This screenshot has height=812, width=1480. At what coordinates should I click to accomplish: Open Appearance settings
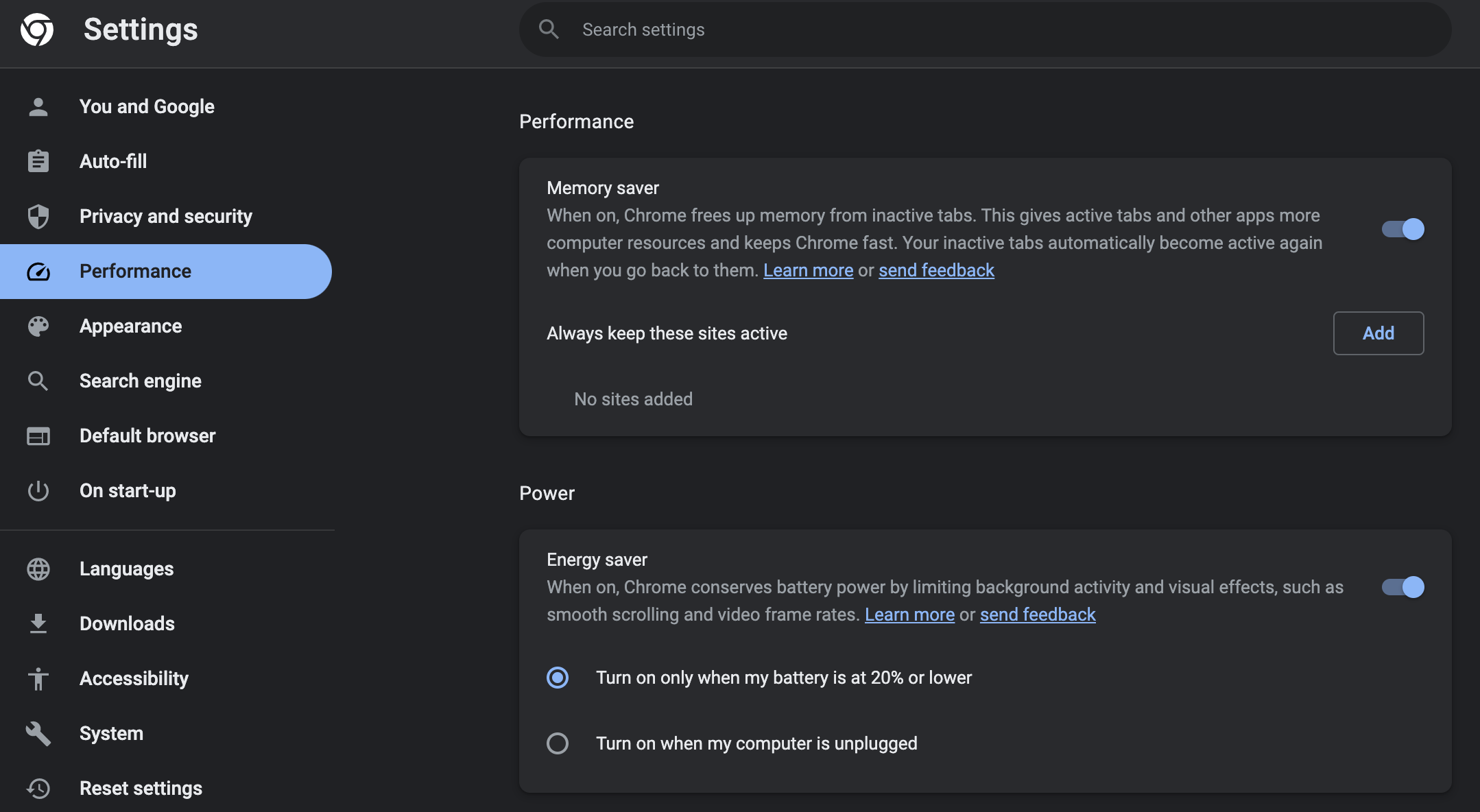(166, 326)
